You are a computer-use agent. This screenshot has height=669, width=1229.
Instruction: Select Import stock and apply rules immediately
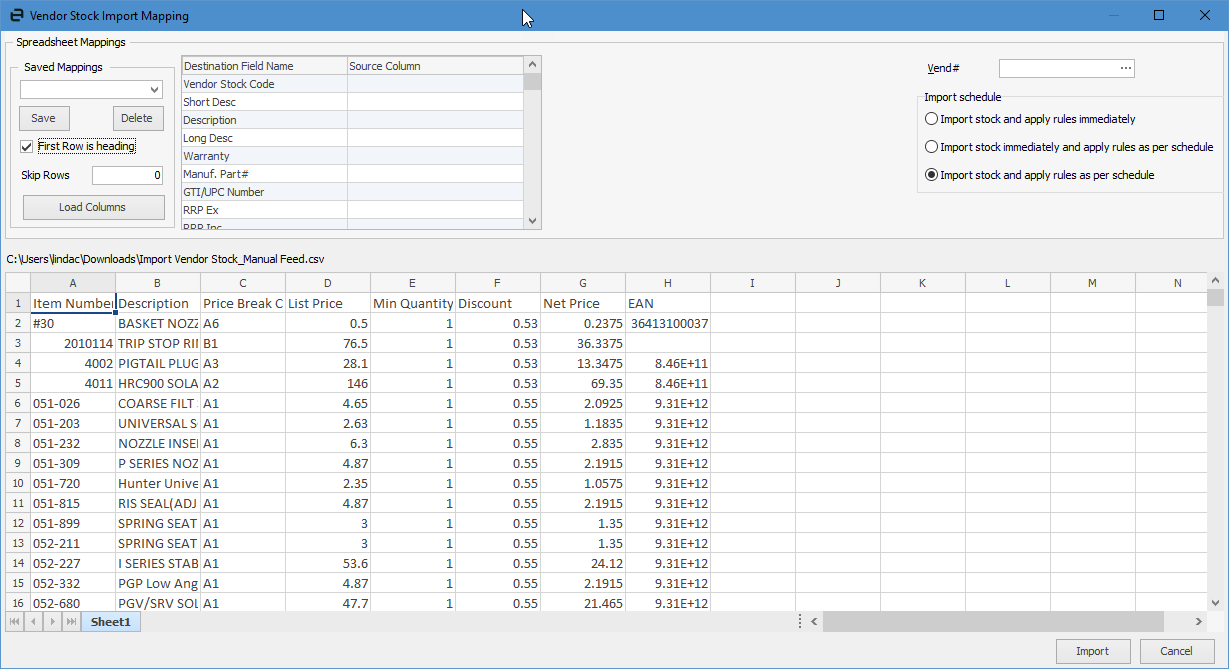[x=932, y=119]
